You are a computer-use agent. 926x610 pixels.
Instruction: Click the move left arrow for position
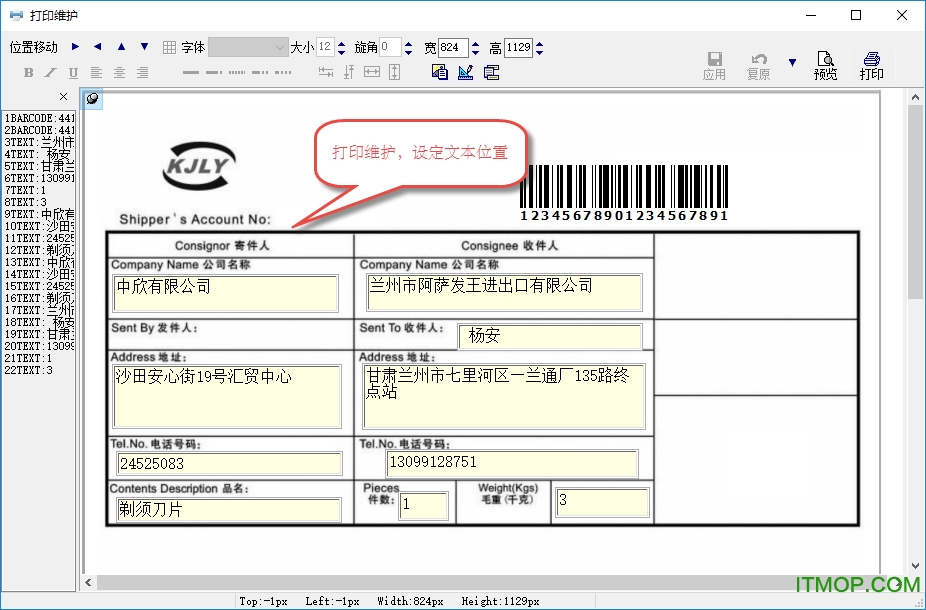pos(97,47)
